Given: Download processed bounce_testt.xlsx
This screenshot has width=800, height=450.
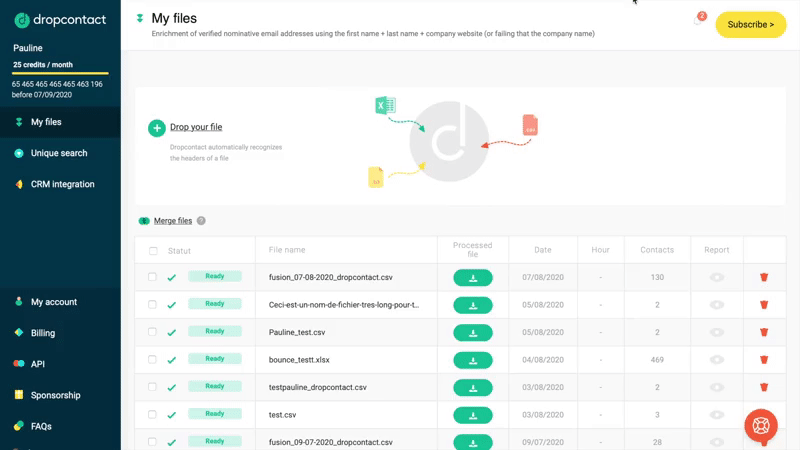Looking at the screenshot, I should click(x=473, y=360).
